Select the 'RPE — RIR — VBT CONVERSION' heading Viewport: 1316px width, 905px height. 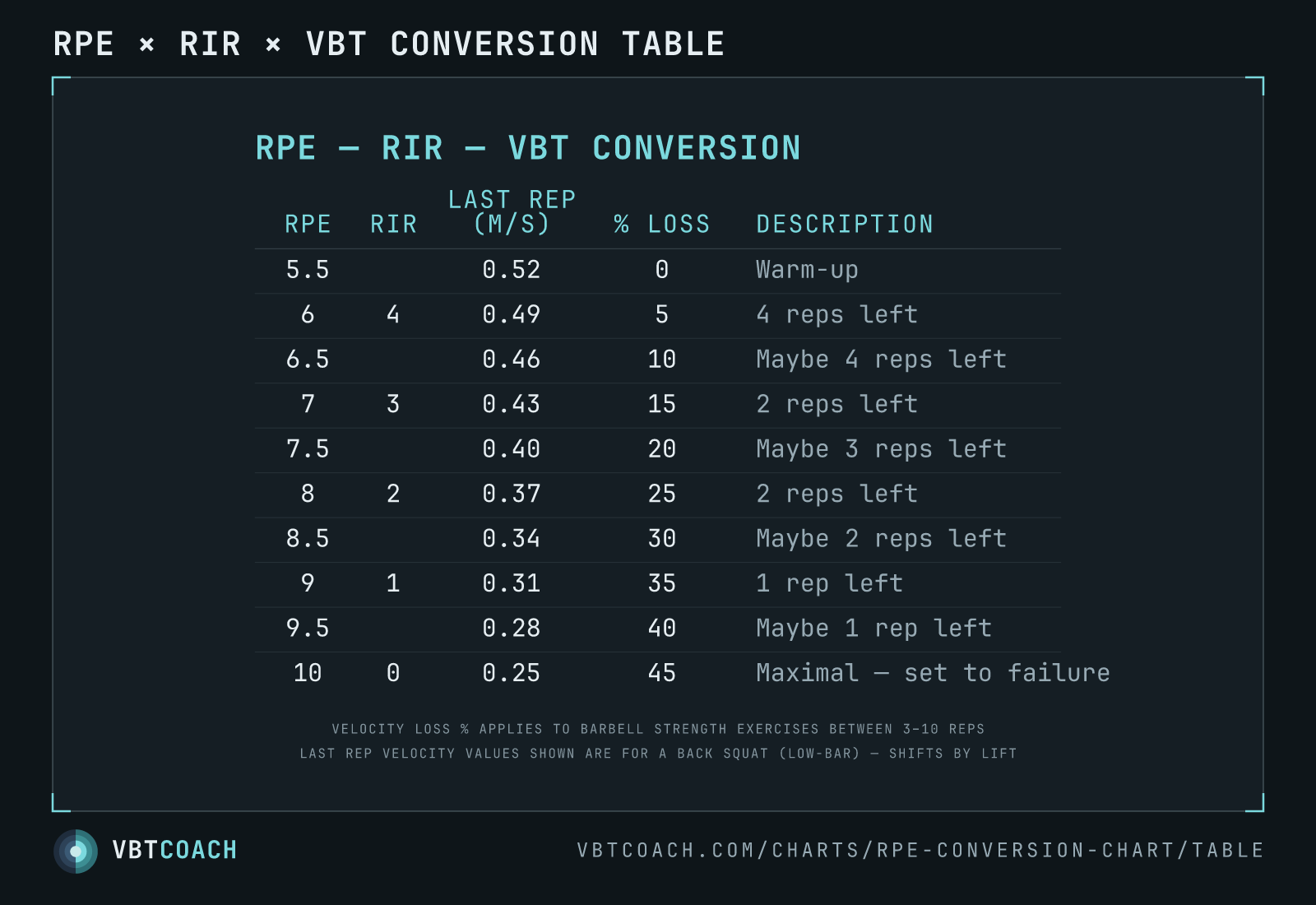(x=528, y=149)
